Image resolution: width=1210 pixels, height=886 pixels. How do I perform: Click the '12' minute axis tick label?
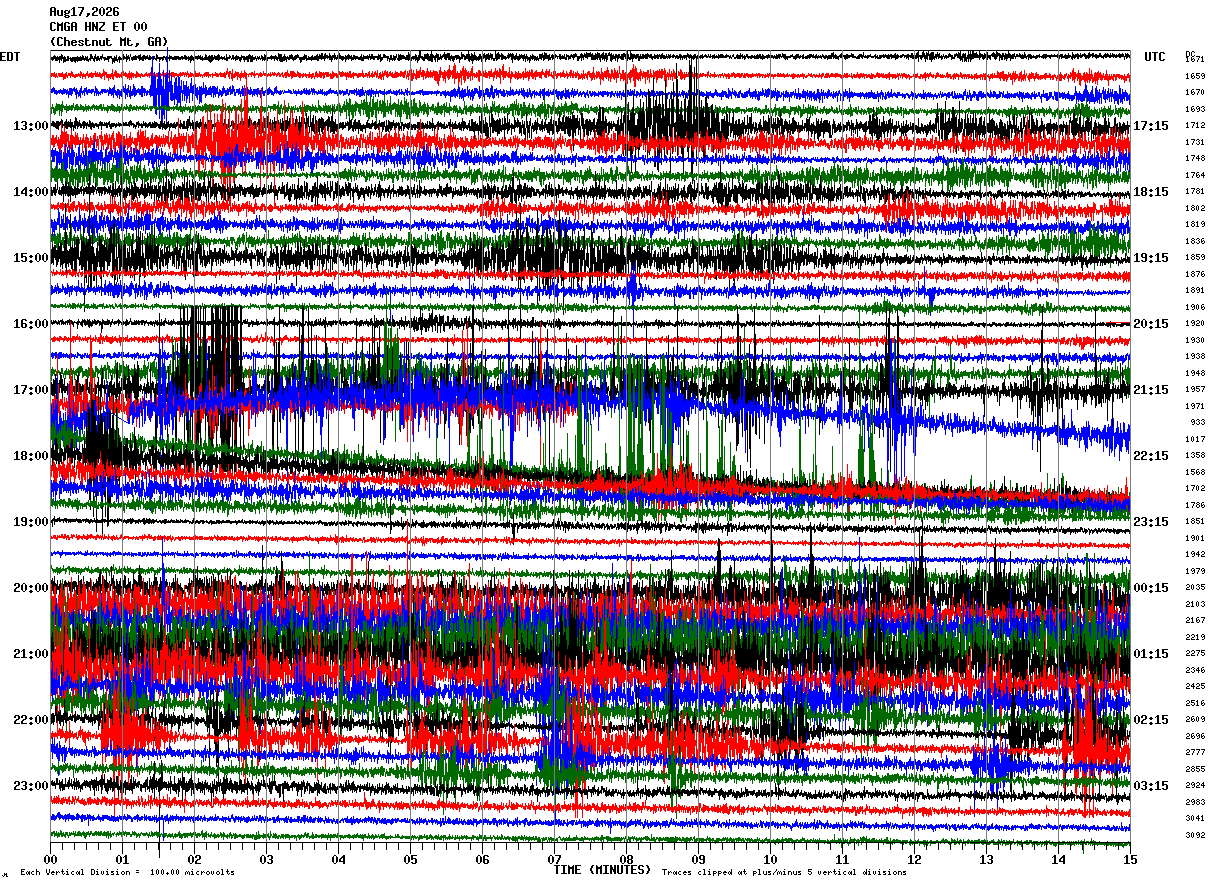[914, 859]
